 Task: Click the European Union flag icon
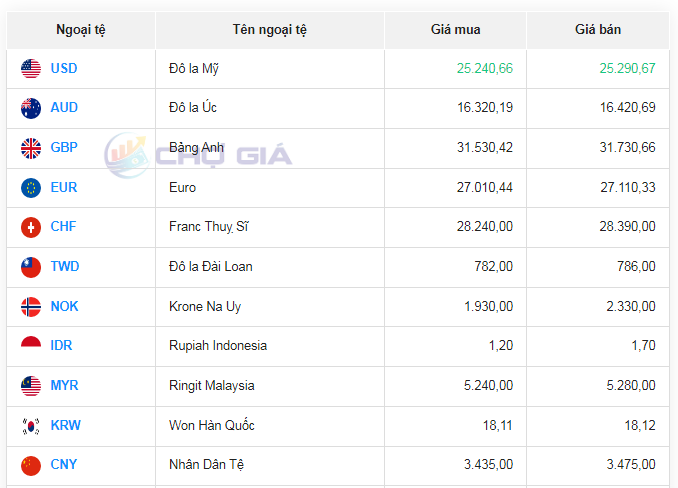(x=31, y=187)
